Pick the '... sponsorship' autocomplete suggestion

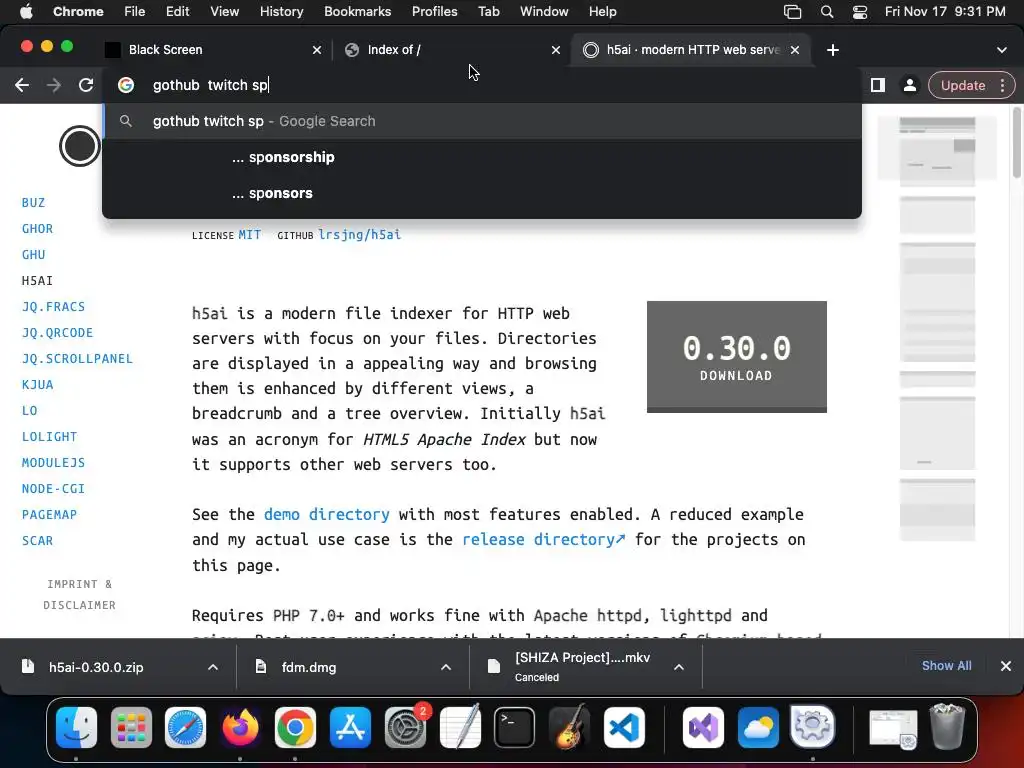click(x=482, y=157)
